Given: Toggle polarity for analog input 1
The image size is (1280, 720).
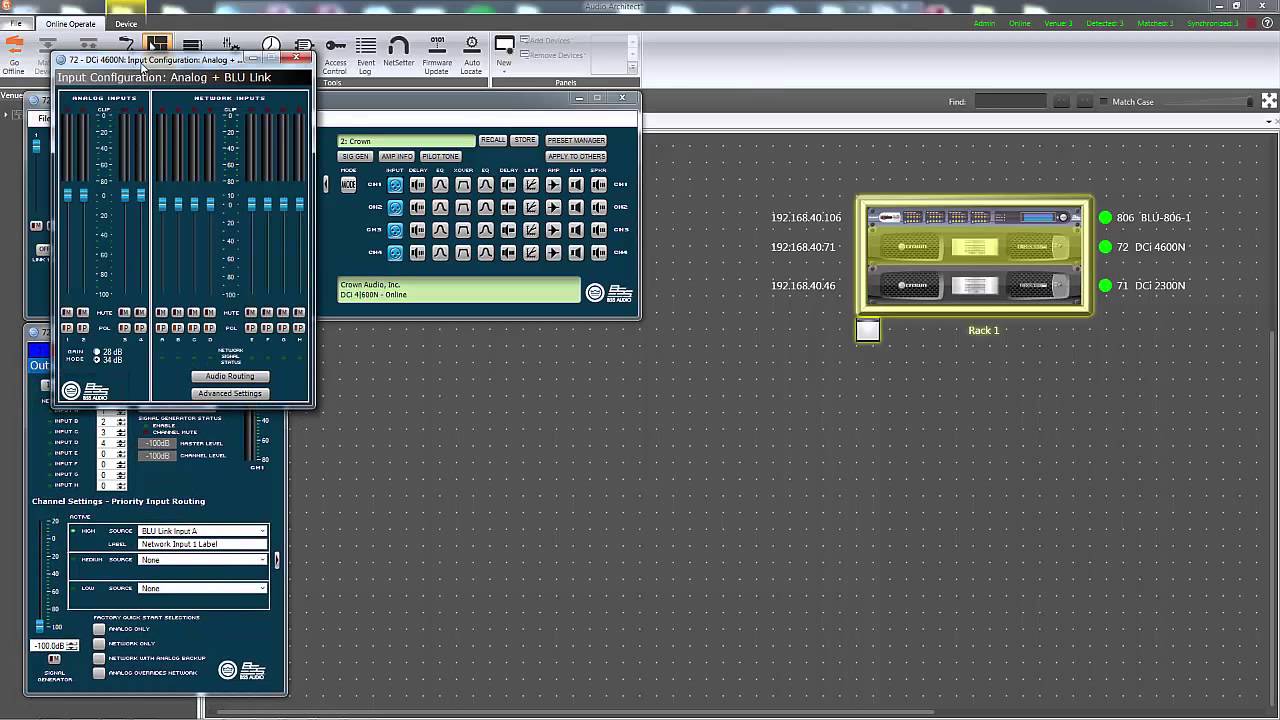Looking at the screenshot, I should click(67, 328).
